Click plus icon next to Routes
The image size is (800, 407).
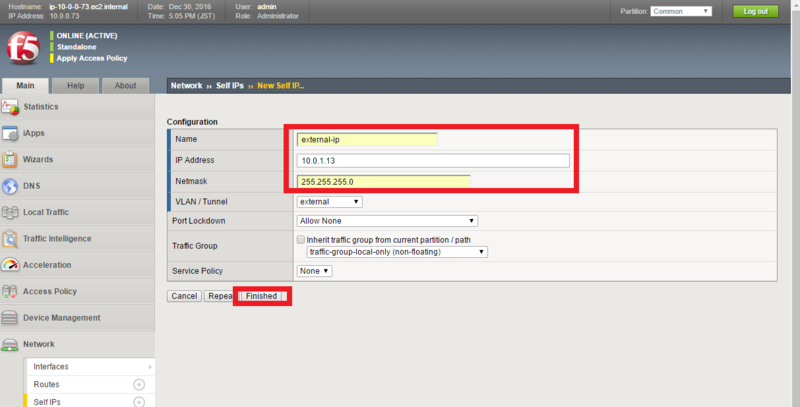[139, 384]
